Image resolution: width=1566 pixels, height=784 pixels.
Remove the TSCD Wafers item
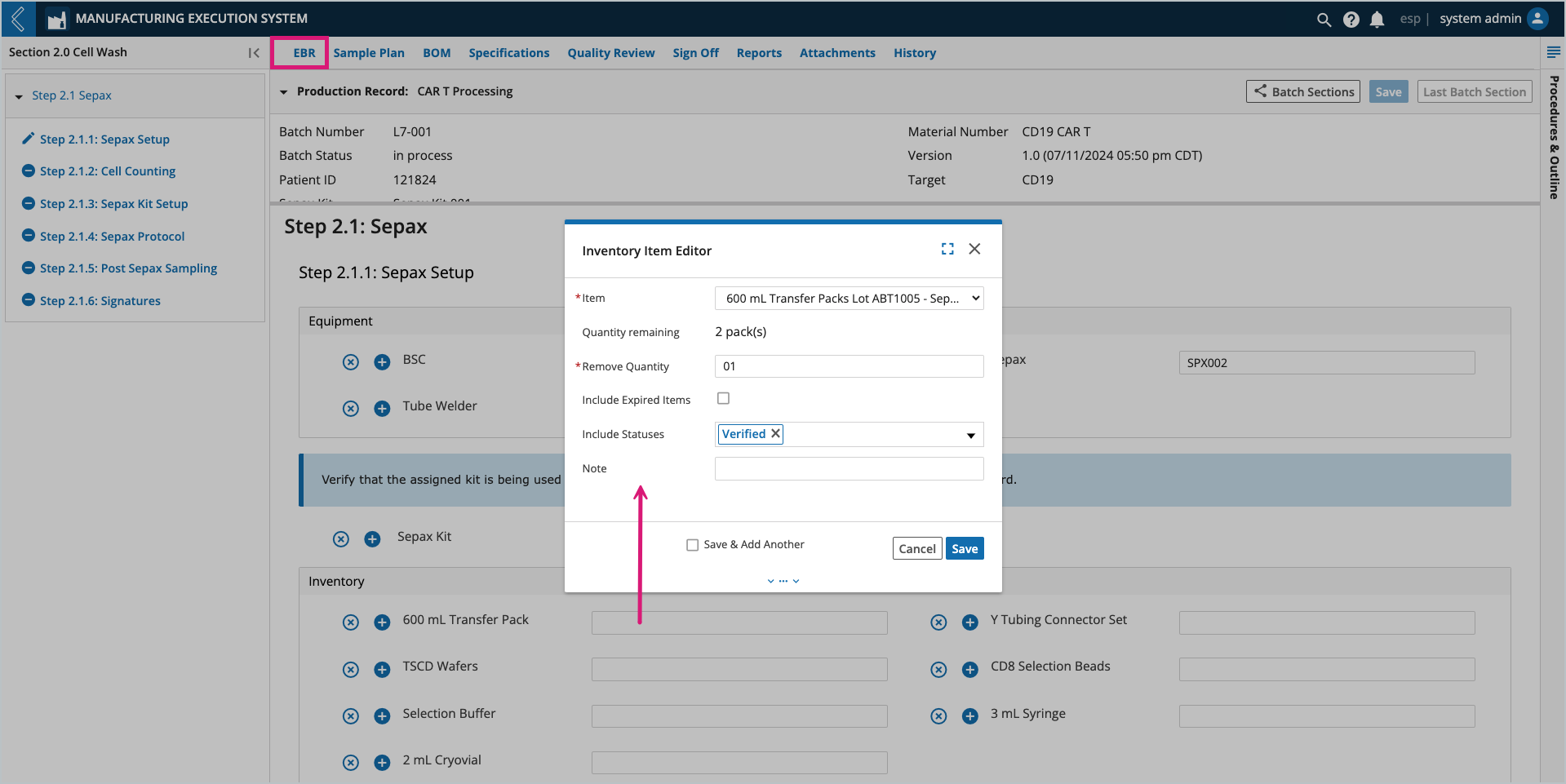tap(351, 670)
